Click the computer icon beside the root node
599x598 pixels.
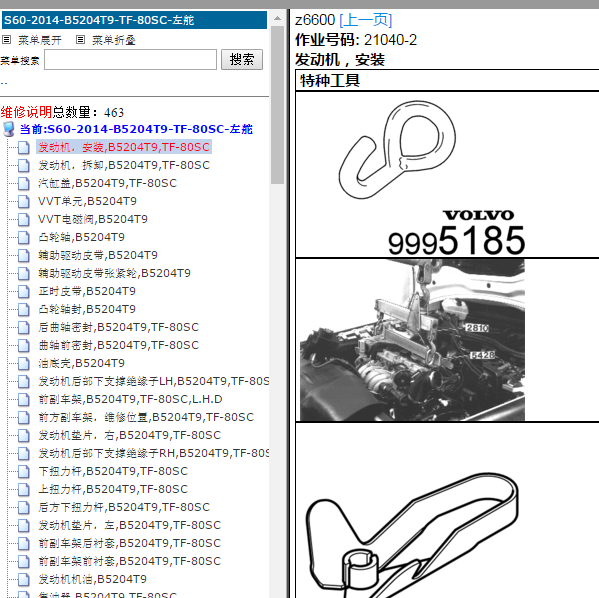pyautogui.click(x=8, y=129)
